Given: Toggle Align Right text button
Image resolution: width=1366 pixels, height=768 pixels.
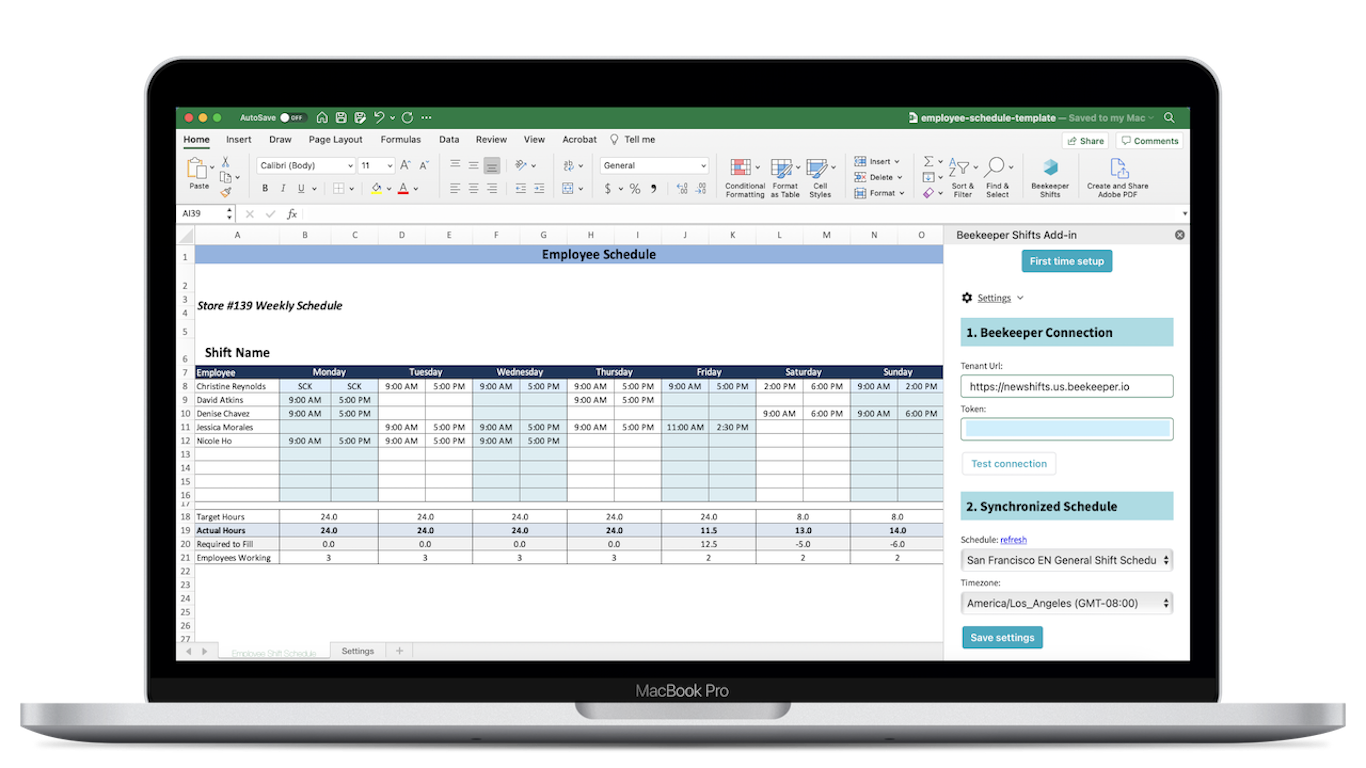Looking at the screenshot, I should pos(491,188).
